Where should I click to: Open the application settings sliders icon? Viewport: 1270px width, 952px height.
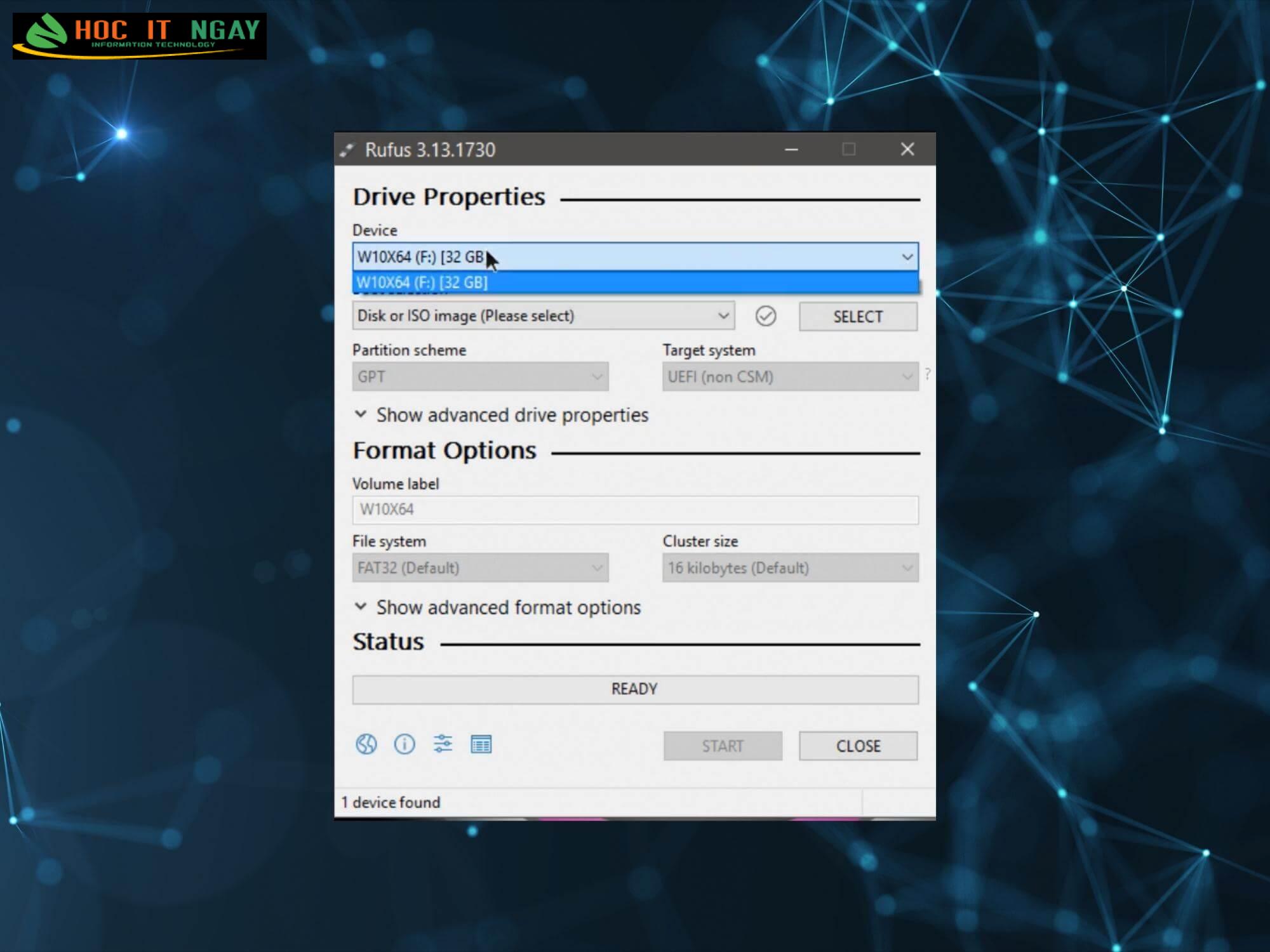[443, 744]
